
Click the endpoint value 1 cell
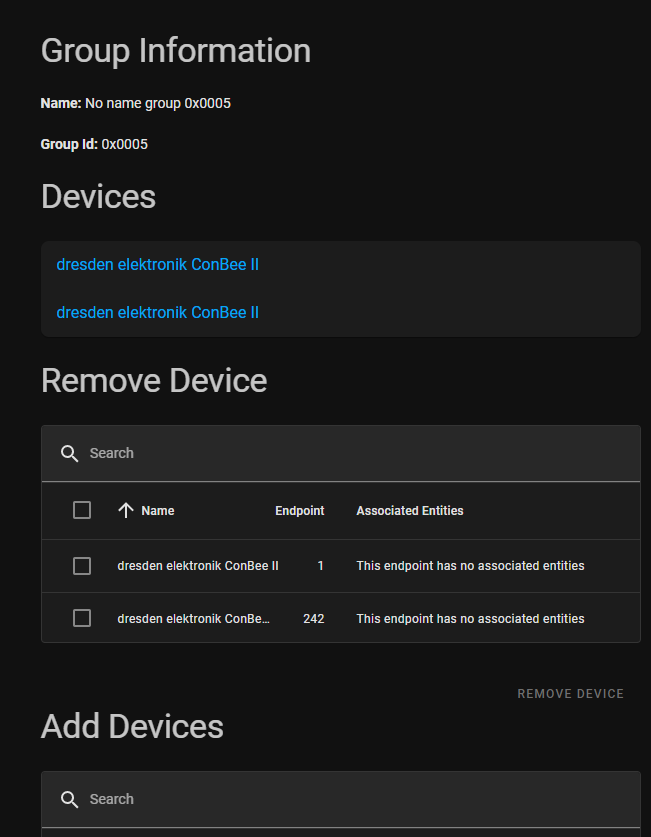pyautogui.click(x=320, y=566)
